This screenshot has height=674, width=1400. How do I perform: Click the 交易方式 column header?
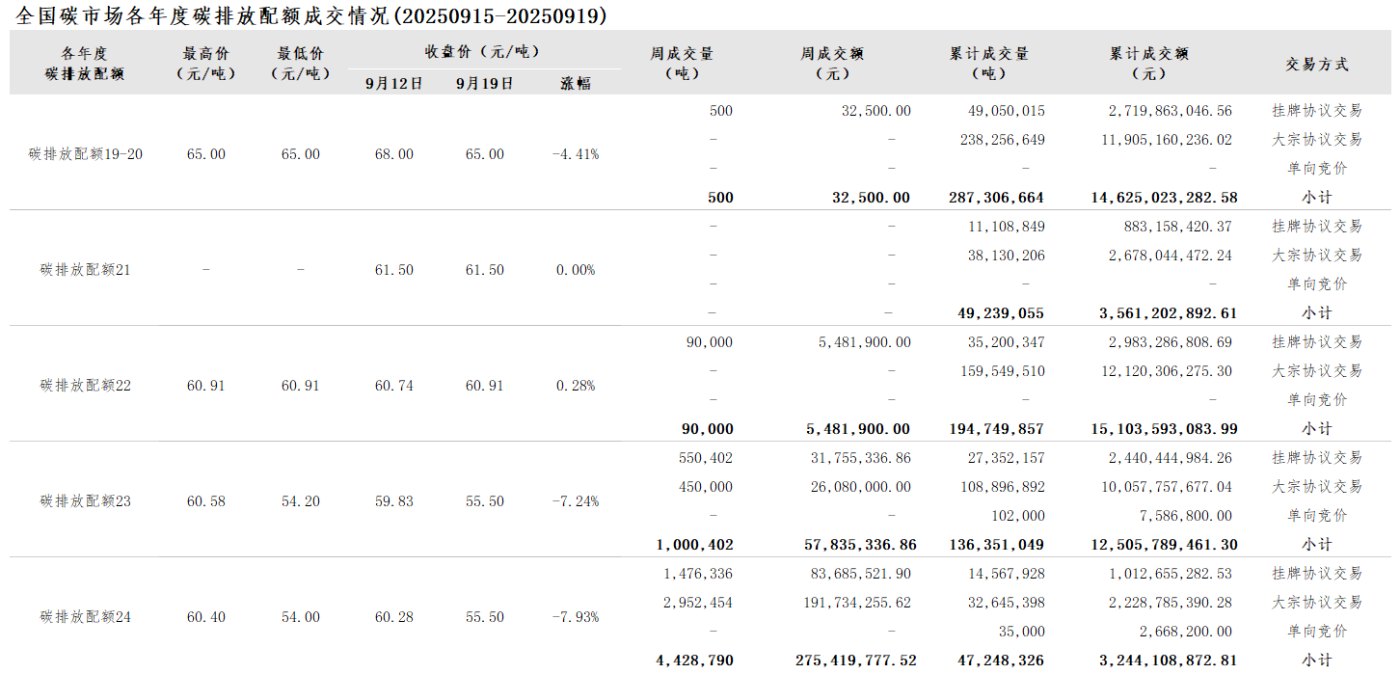point(1316,64)
